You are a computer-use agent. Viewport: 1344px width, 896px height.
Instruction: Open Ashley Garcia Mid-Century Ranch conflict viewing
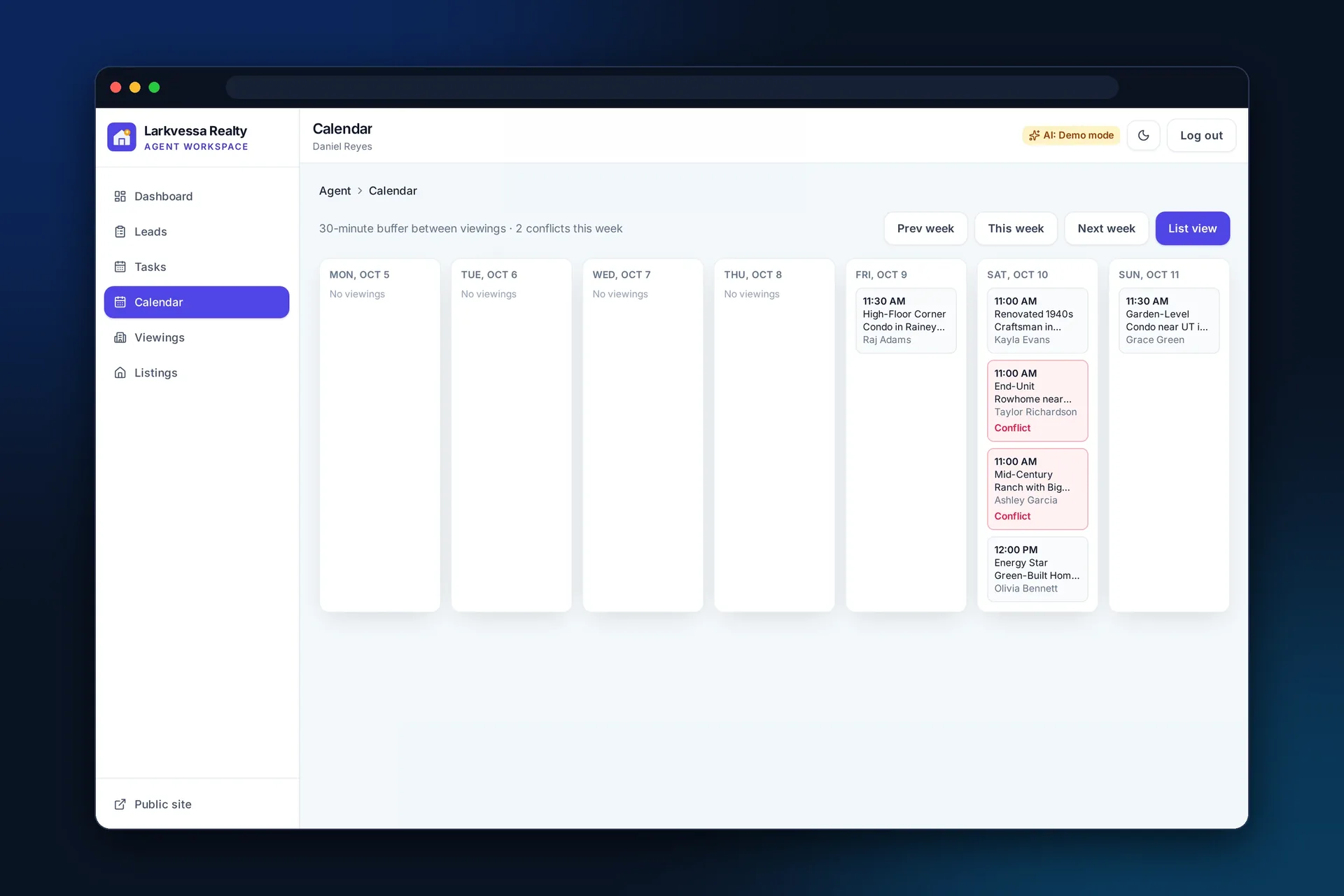coord(1037,489)
